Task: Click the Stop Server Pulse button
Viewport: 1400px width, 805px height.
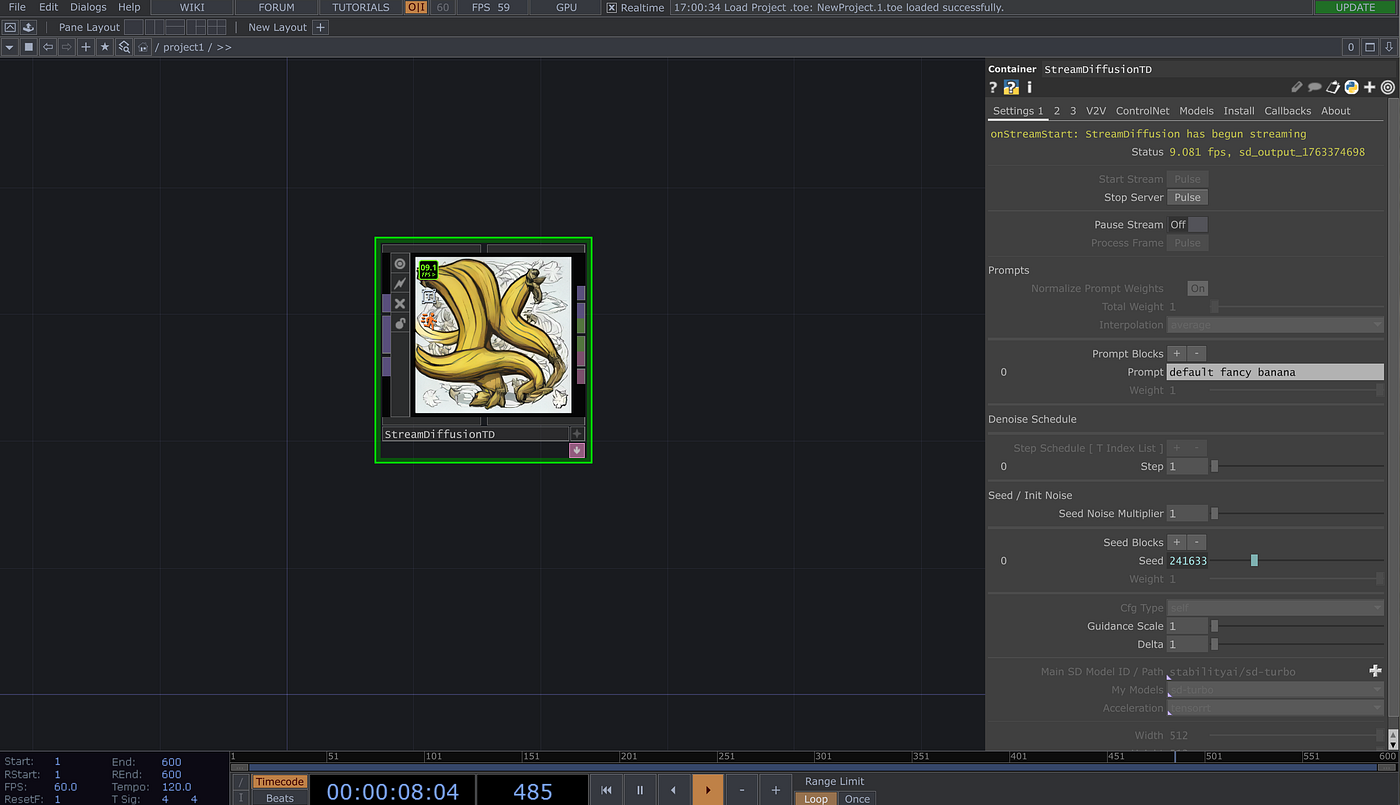Action: 1188,197
